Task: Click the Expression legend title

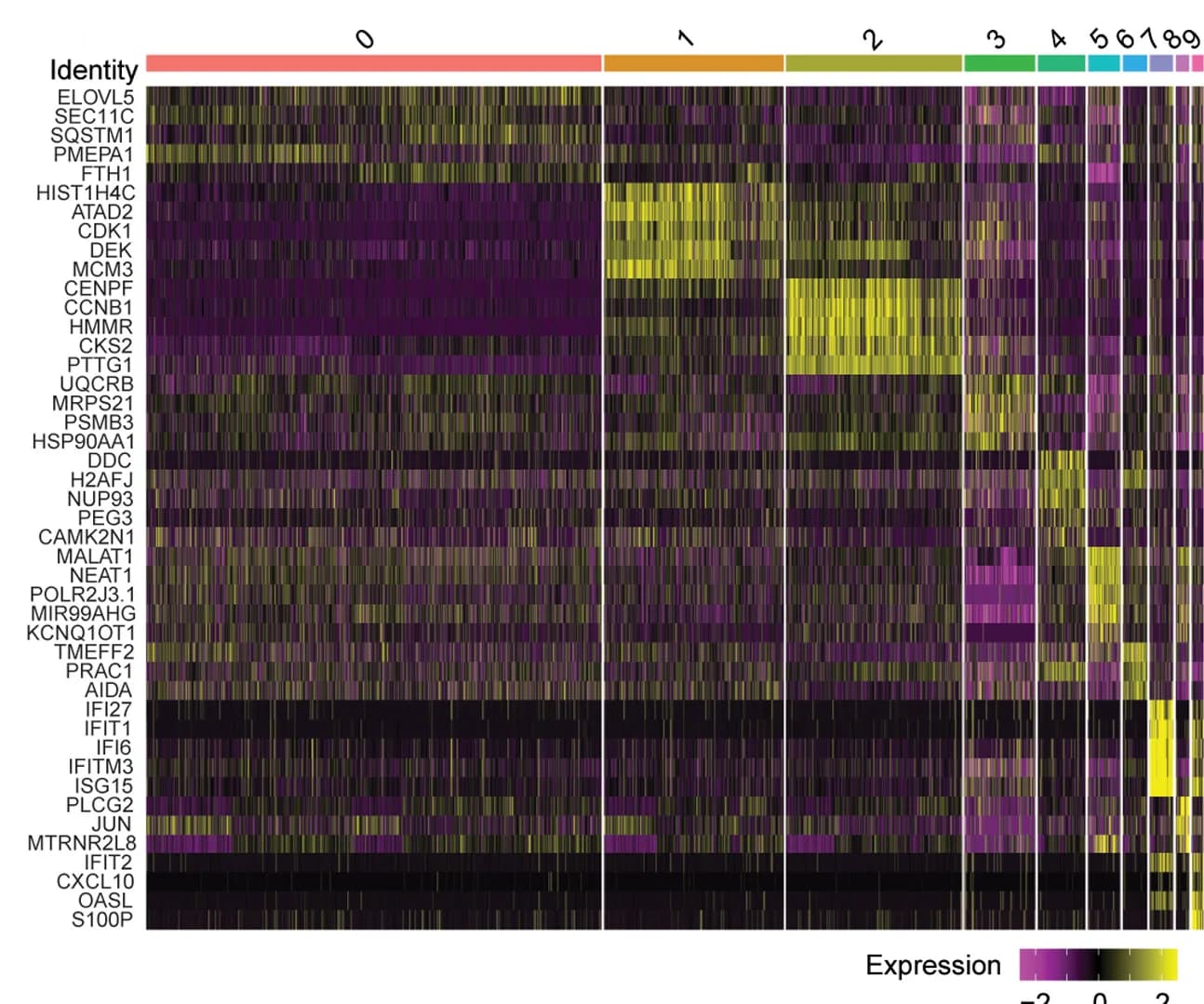Action: tap(932, 965)
